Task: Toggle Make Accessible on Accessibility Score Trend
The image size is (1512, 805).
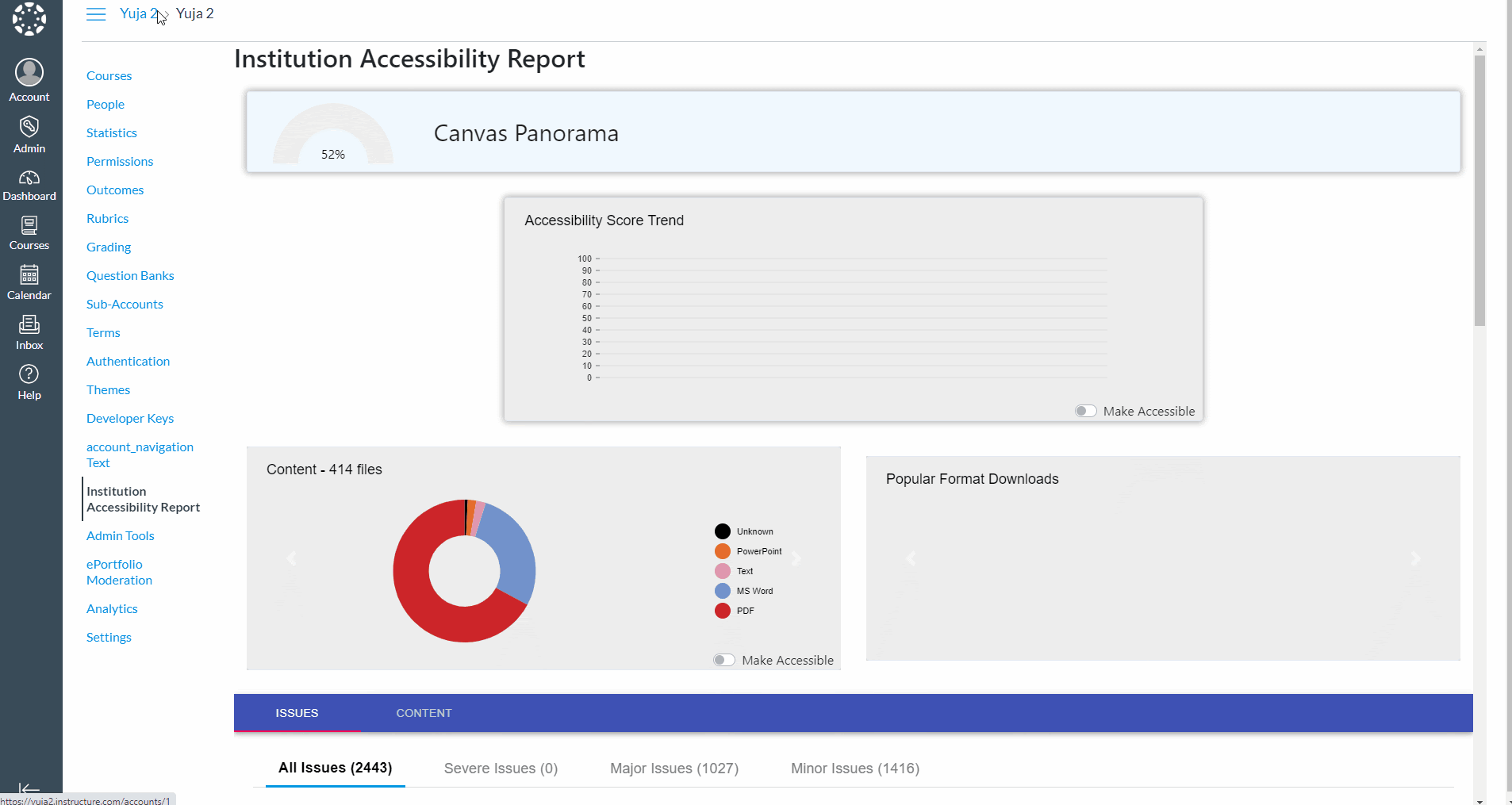Action: [1086, 411]
